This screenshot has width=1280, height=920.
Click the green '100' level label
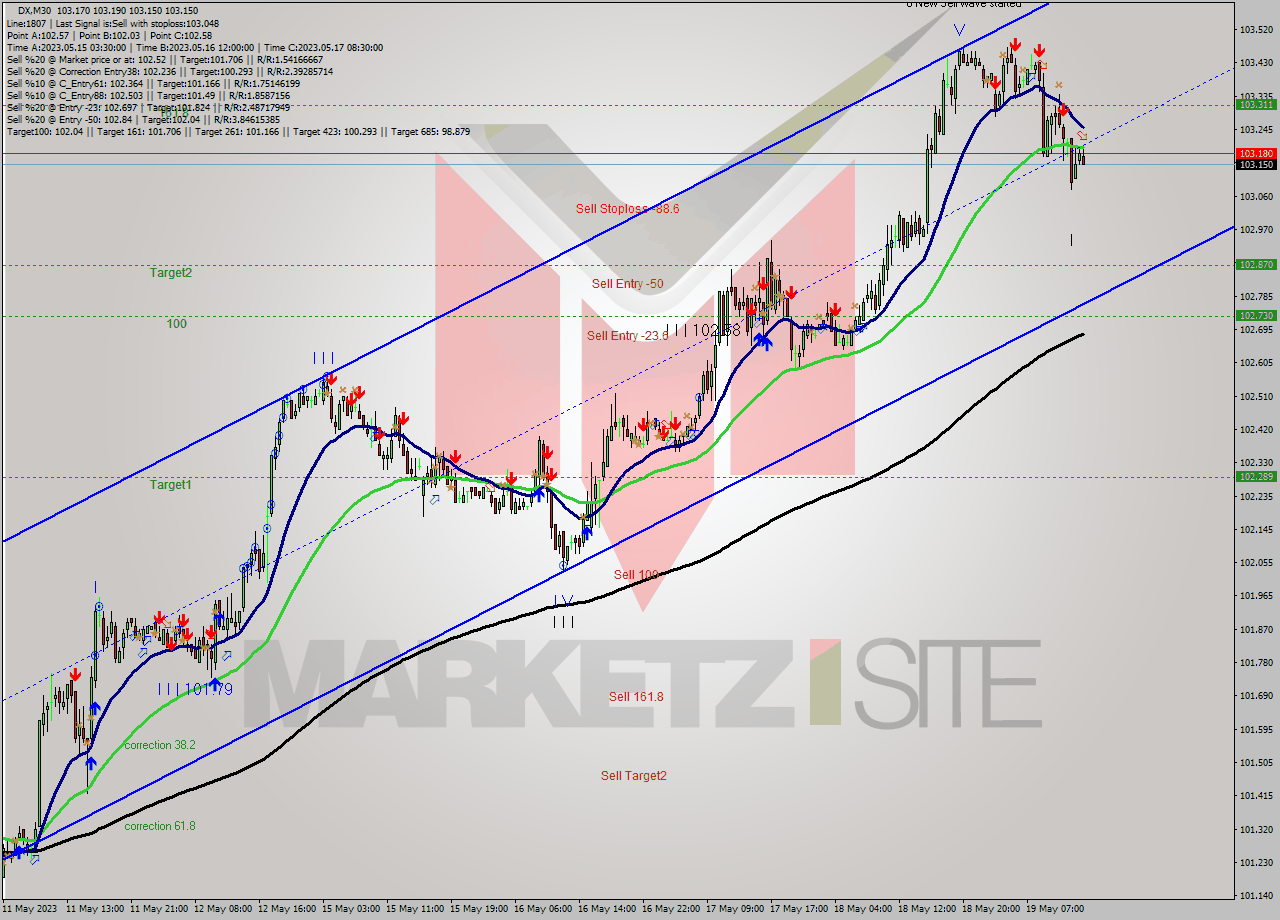(177, 324)
